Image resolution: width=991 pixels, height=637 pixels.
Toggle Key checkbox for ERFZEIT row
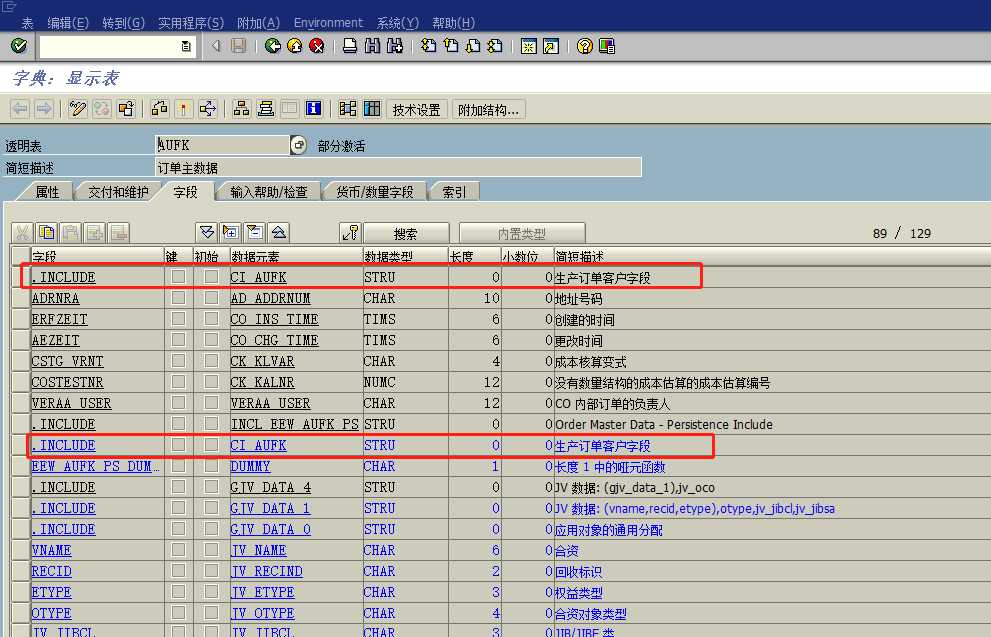point(178,318)
